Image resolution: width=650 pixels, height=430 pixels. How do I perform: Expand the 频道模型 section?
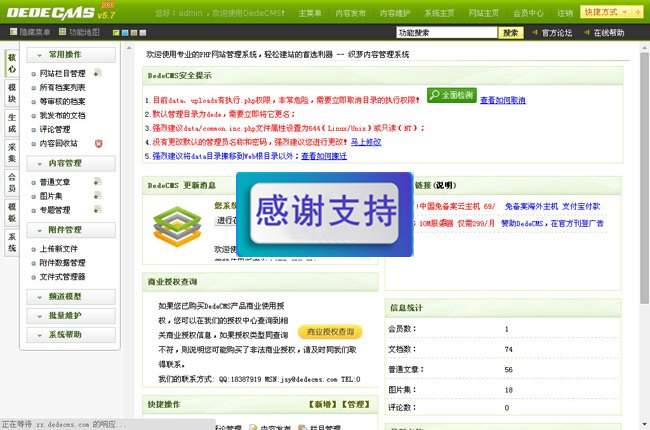(x=71, y=297)
